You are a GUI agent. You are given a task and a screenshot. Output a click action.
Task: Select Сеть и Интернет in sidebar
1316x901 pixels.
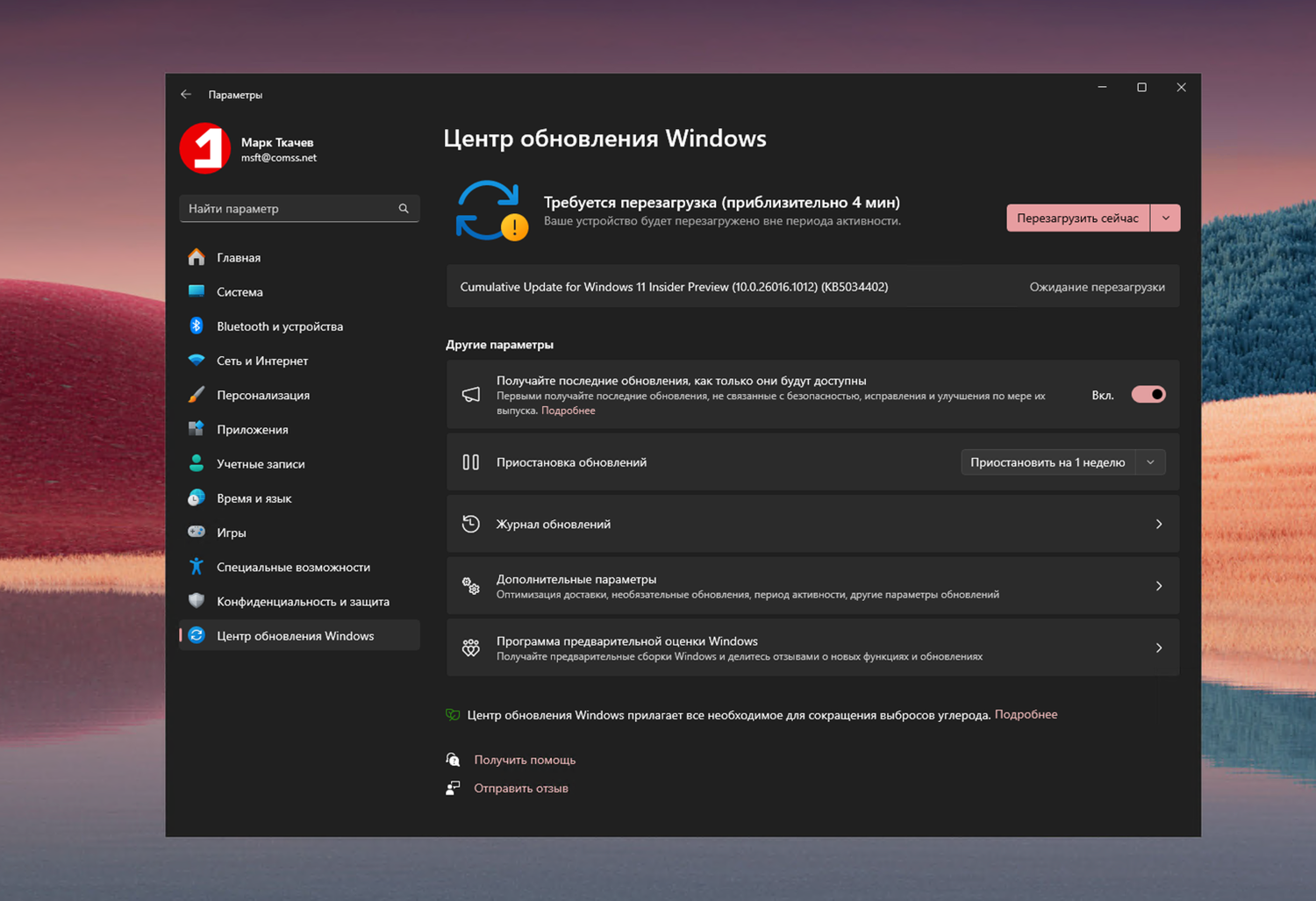coord(299,361)
